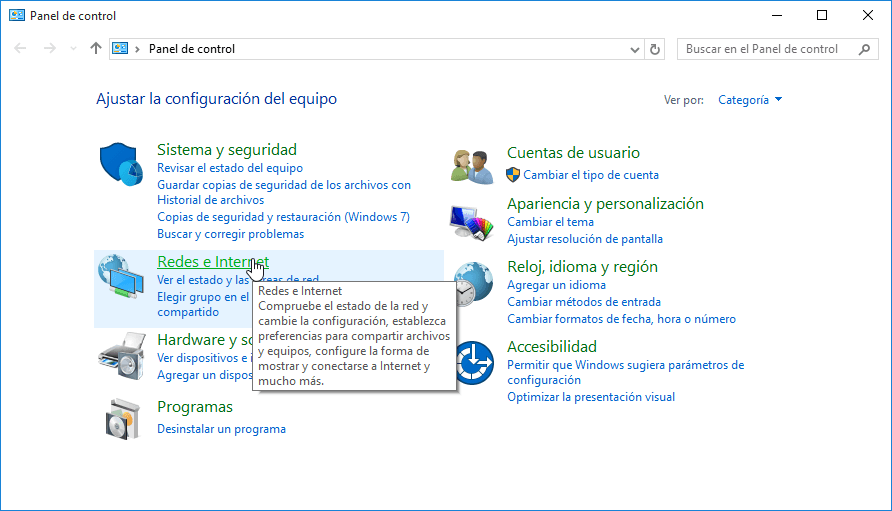The image size is (892, 511).
Task: Open the Programas category
Action: [195, 407]
